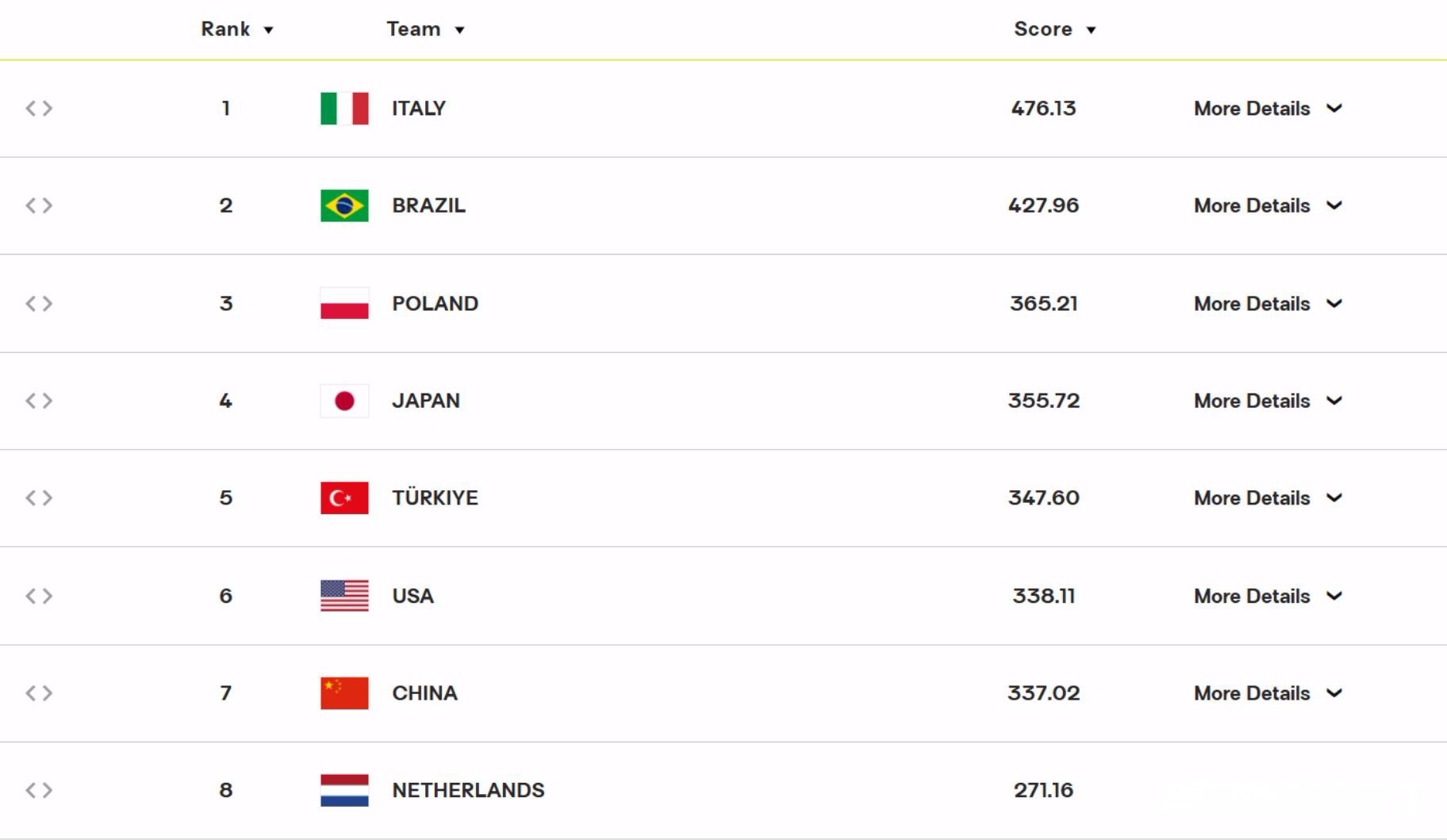Click the Italy flag icon
Image resolution: width=1447 pixels, height=840 pixels.
pyautogui.click(x=344, y=109)
